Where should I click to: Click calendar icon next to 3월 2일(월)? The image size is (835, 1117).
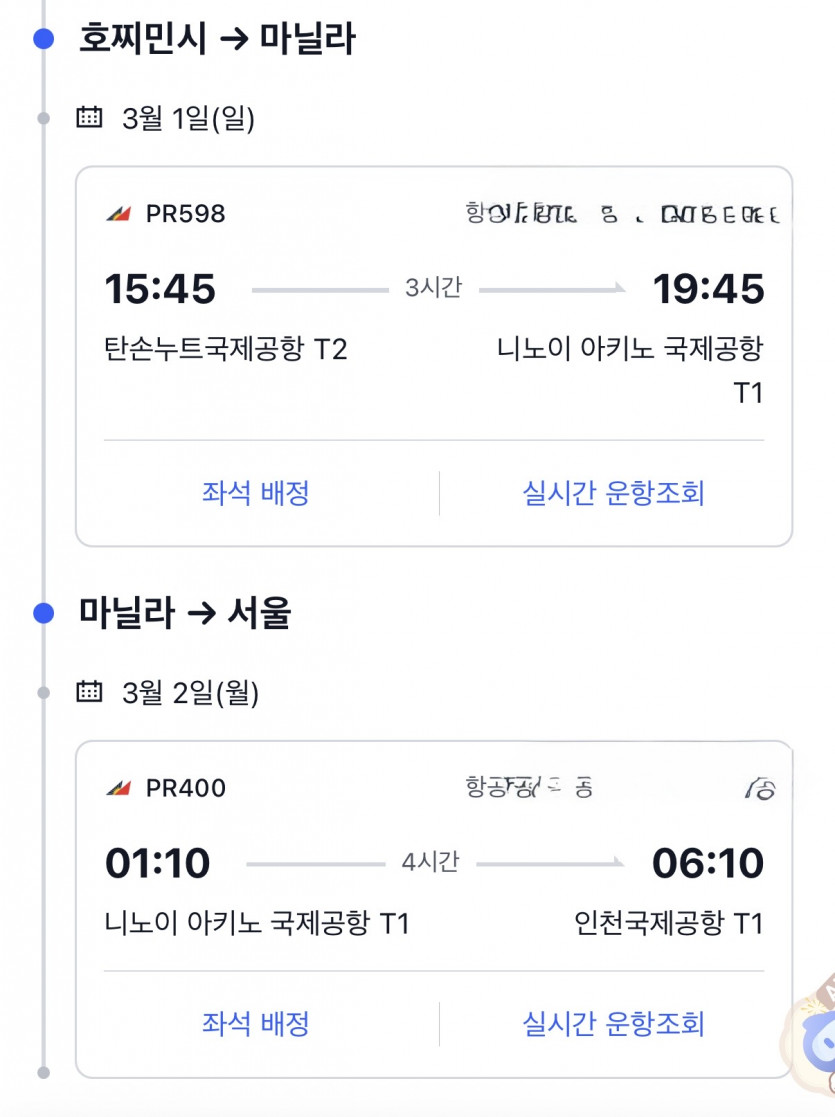(x=90, y=691)
